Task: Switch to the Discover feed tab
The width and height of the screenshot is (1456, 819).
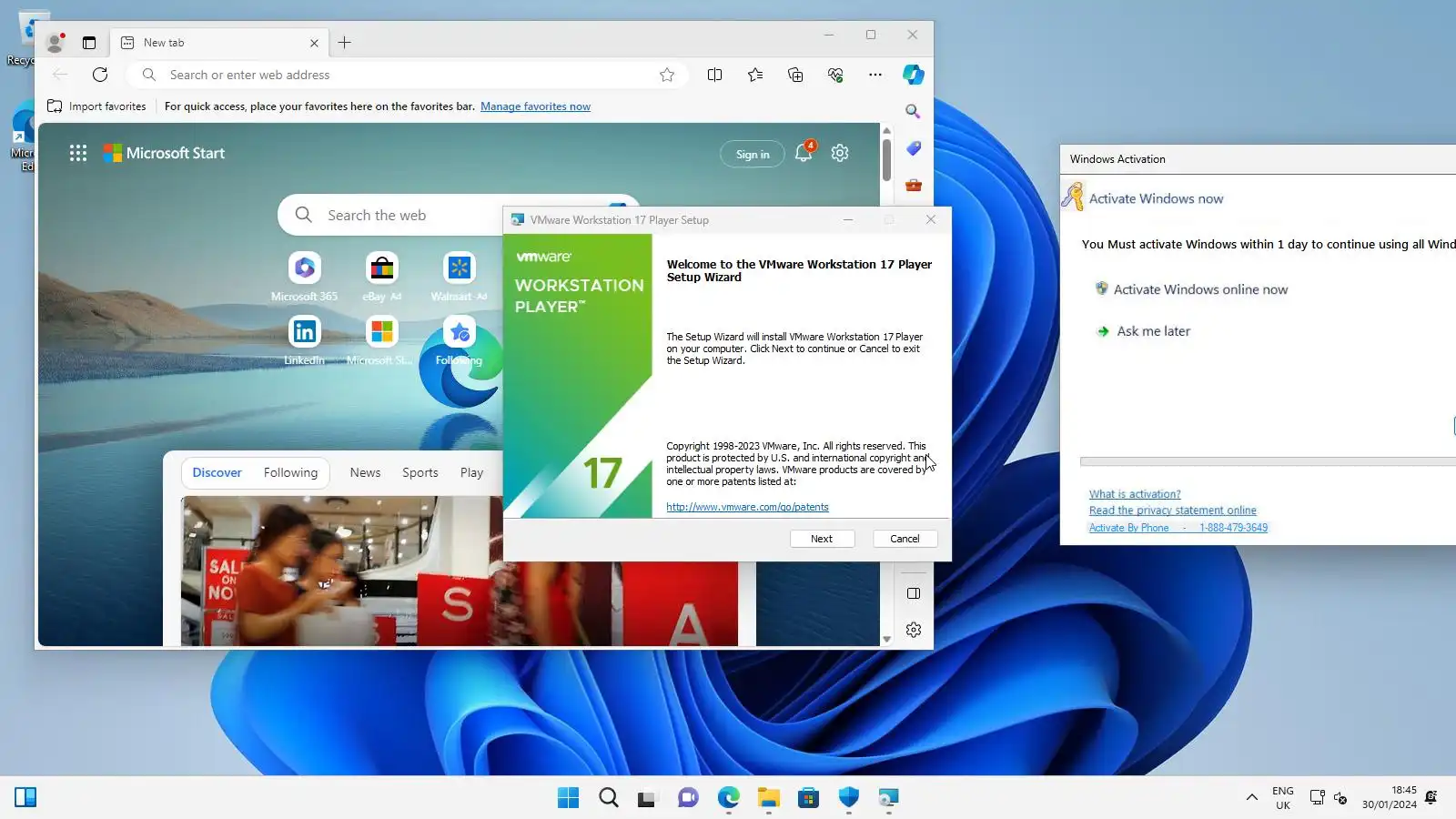Action: click(217, 473)
